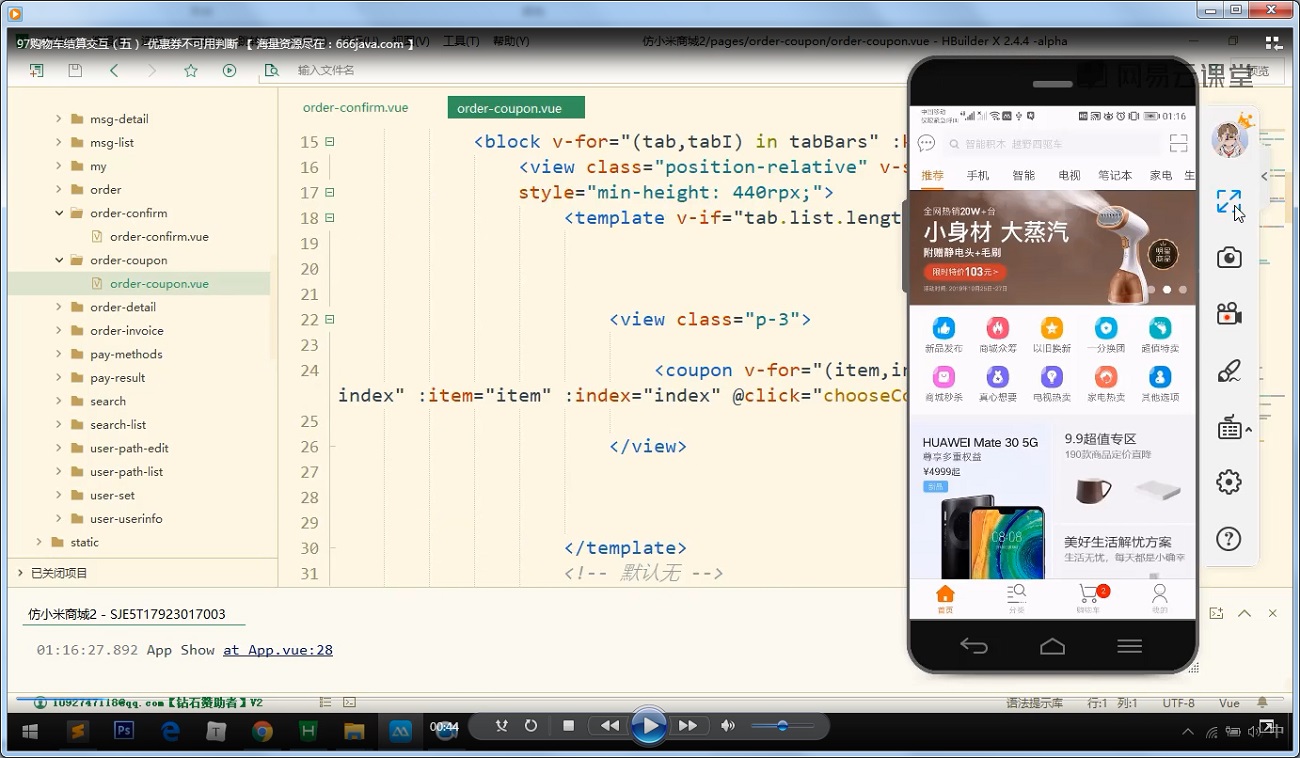The height and width of the screenshot is (758, 1300).
Task: Collapse fold at code line 17
Action: [330, 192]
